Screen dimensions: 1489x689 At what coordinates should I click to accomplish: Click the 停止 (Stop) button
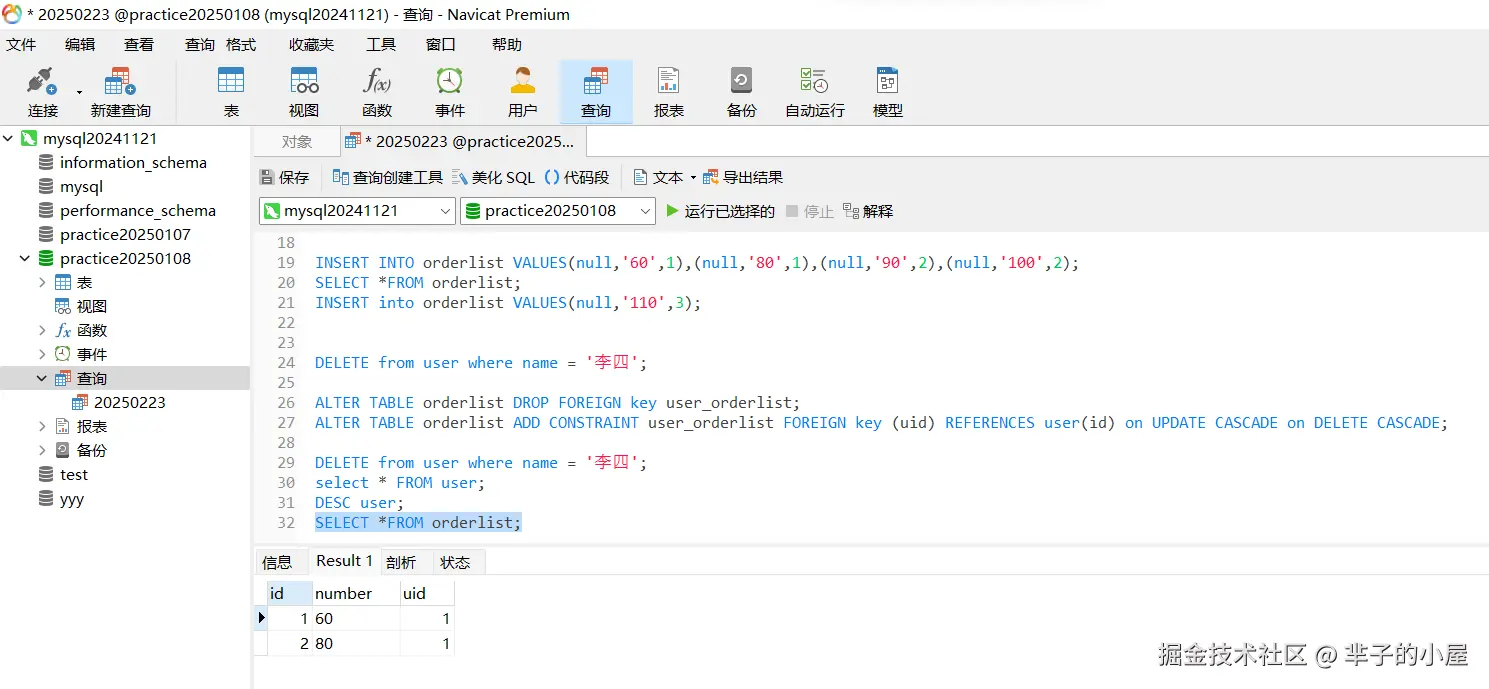tap(810, 211)
